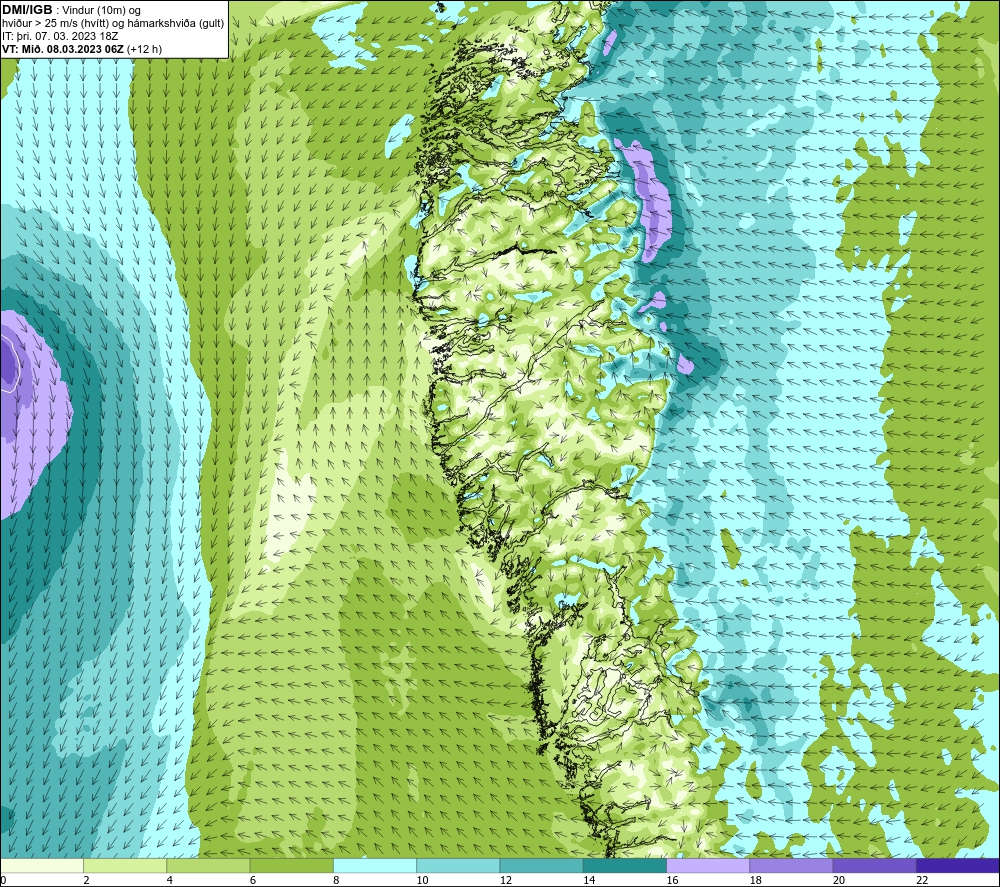Click the dark indigo legend swatch above 22

(x=958, y=865)
